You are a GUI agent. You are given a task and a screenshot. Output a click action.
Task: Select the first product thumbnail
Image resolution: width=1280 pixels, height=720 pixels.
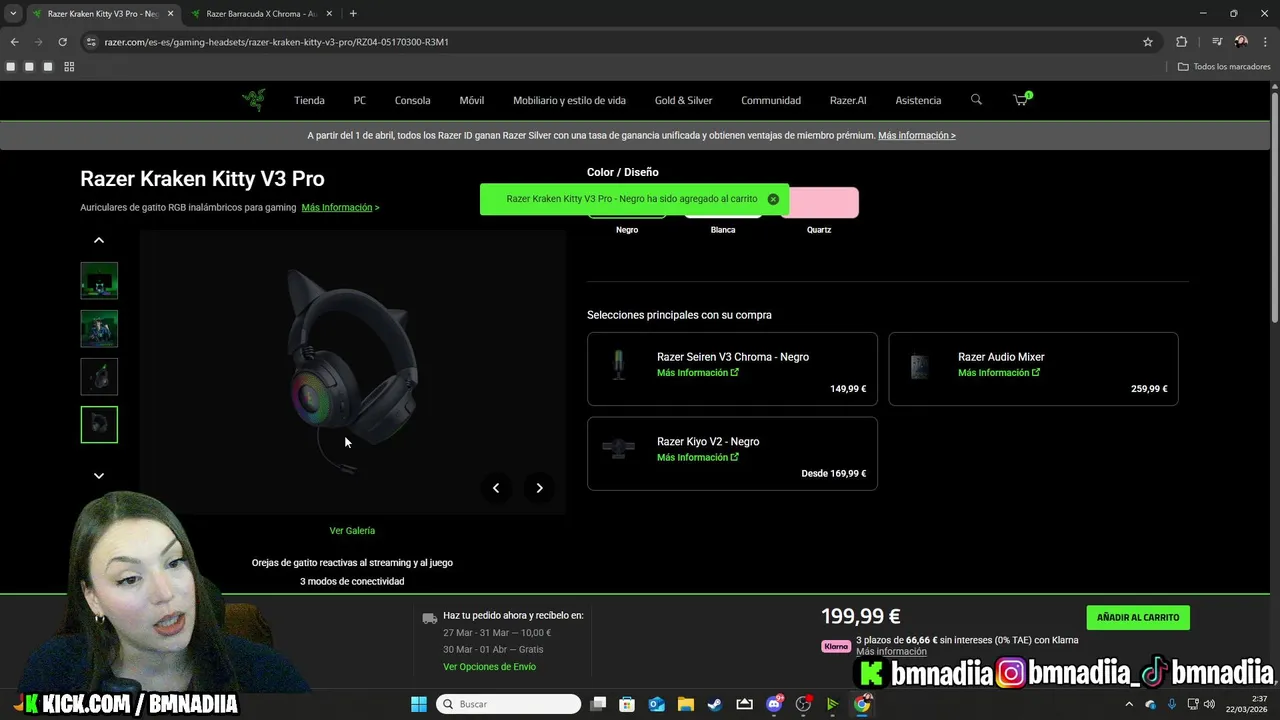pyautogui.click(x=99, y=281)
